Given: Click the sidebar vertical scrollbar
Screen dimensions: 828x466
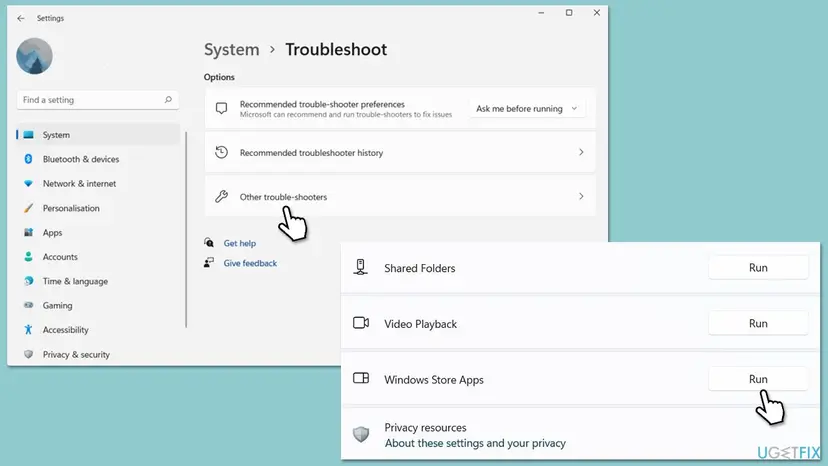Looking at the screenshot, I should coord(186,229).
